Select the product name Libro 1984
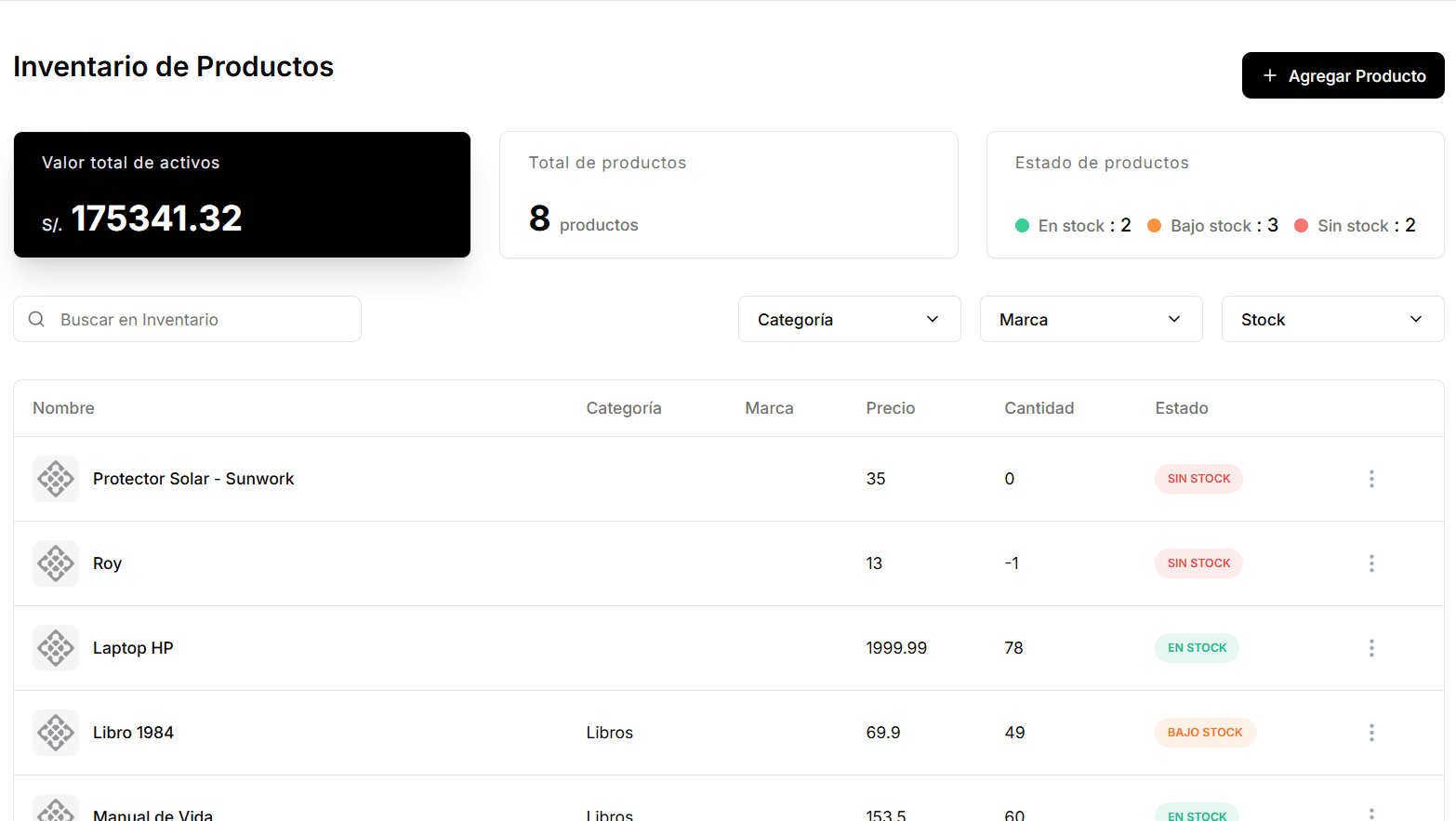This screenshot has width=1456, height=821. pyautogui.click(x=133, y=733)
